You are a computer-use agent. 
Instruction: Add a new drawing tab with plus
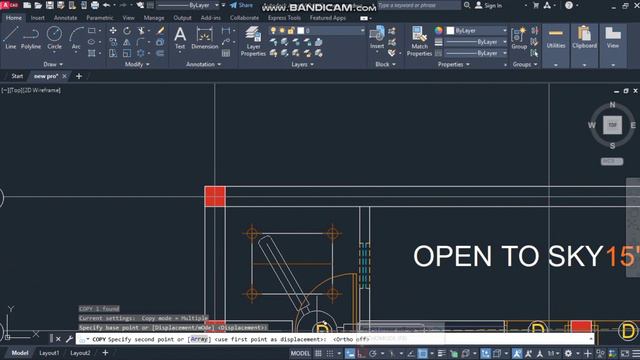[79, 76]
